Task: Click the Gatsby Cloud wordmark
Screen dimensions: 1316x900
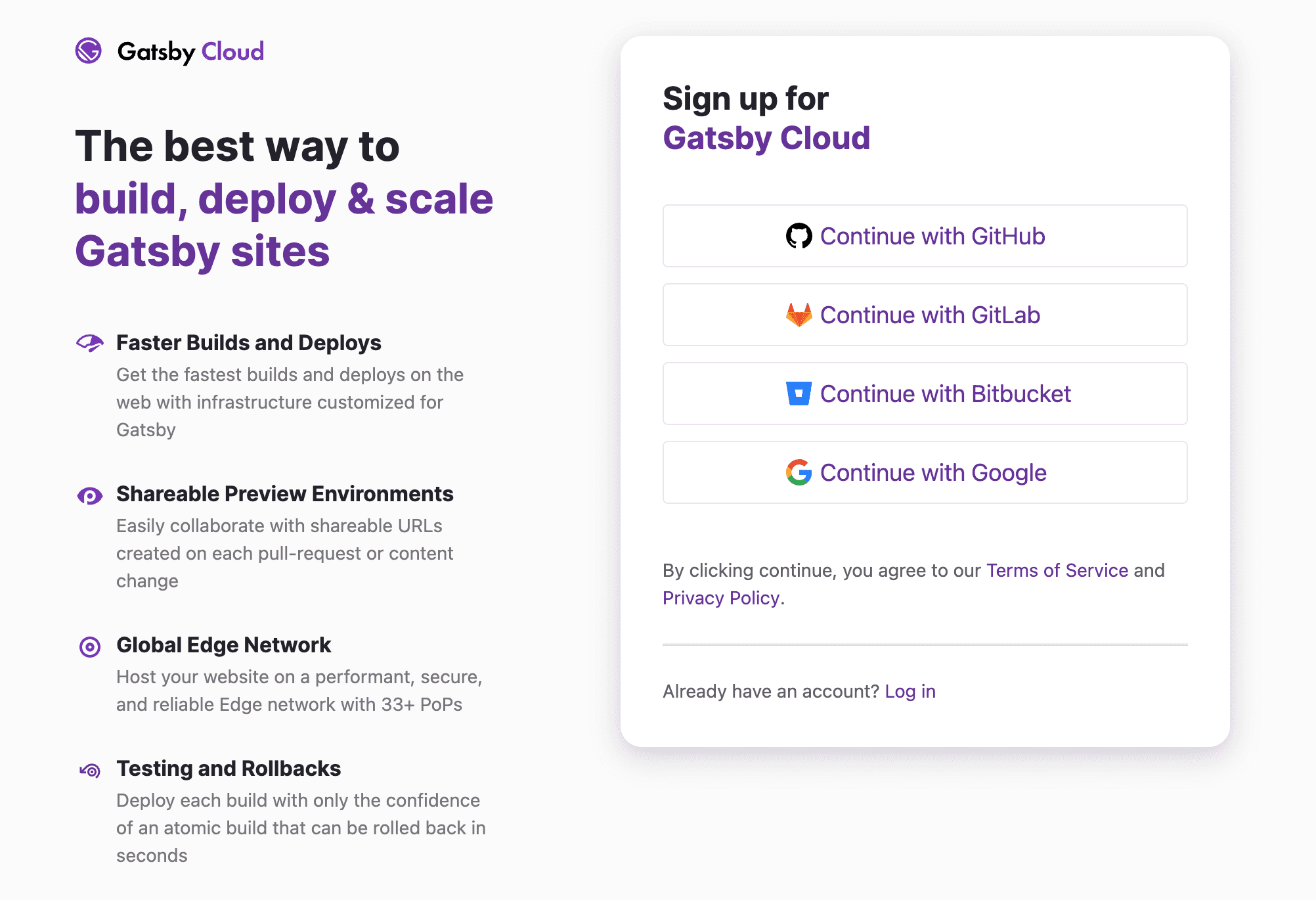Action: [190, 51]
